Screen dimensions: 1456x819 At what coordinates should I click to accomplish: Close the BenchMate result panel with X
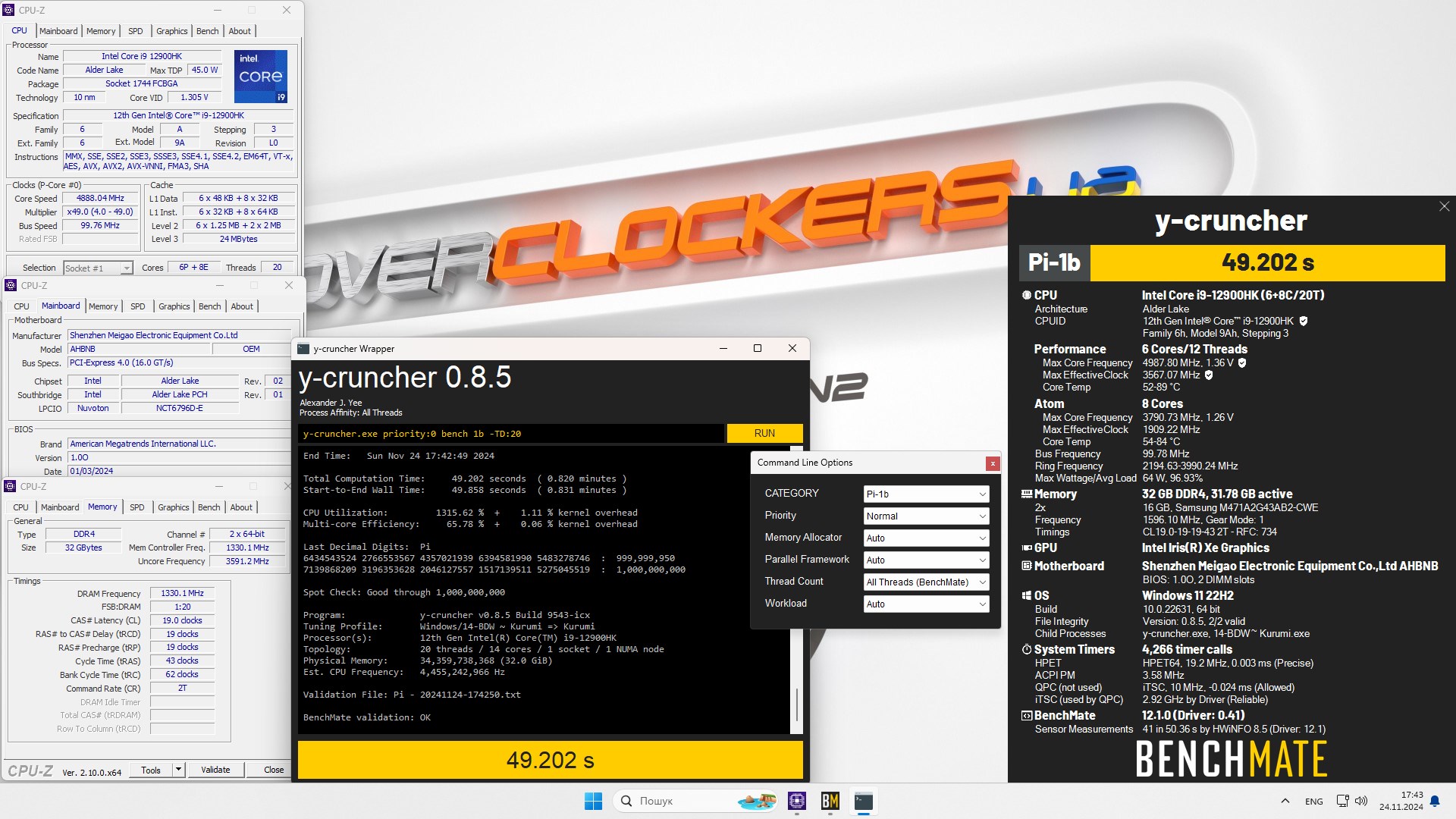click(x=1444, y=206)
